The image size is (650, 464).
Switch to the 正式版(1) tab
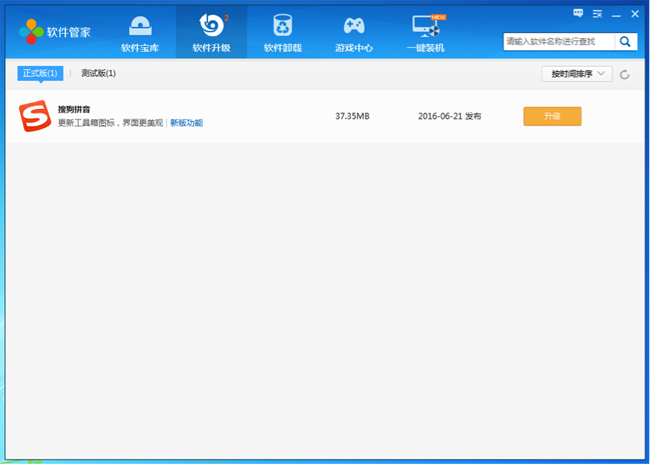(41, 73)
